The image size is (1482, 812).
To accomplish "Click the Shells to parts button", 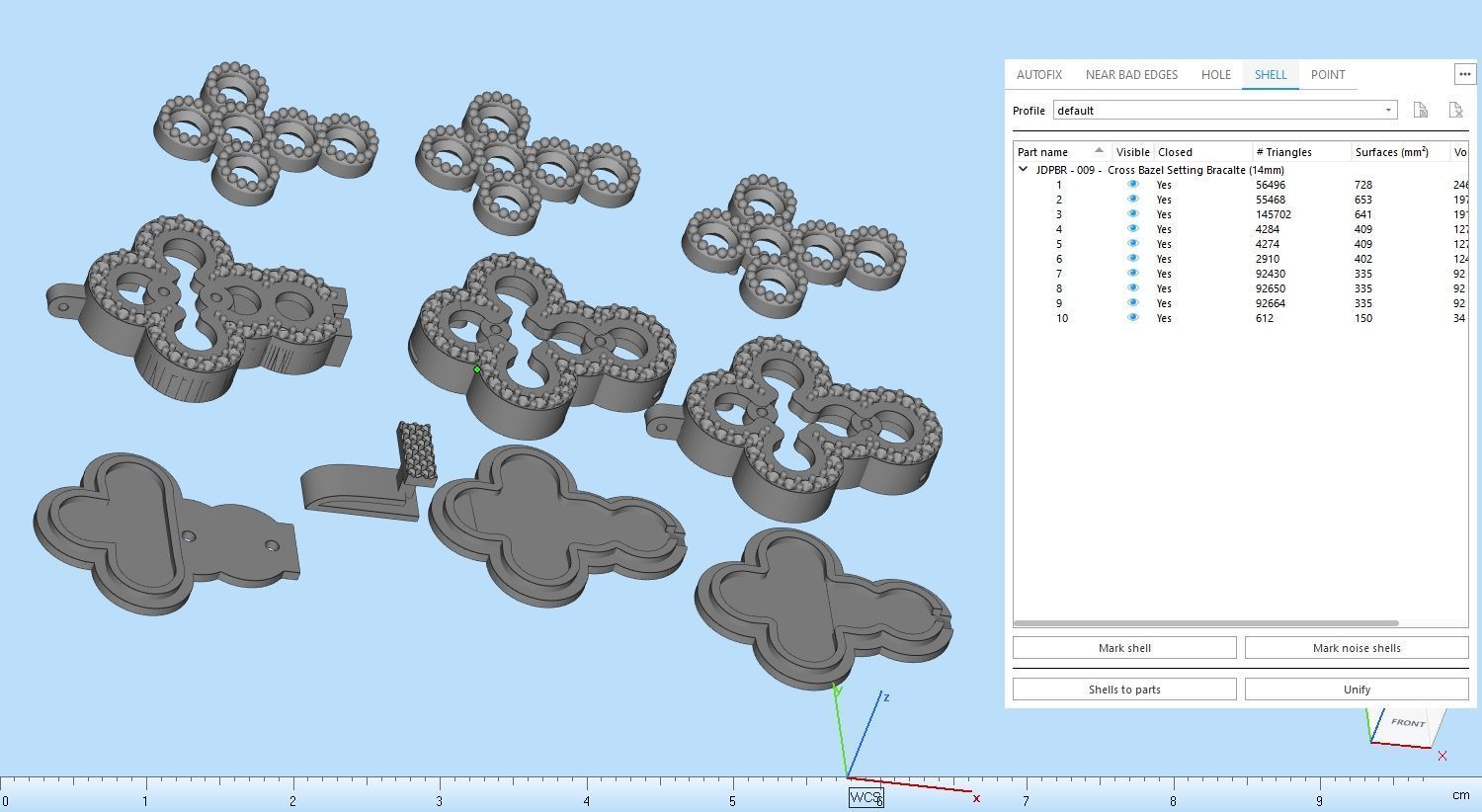I will coord(1124,690).
